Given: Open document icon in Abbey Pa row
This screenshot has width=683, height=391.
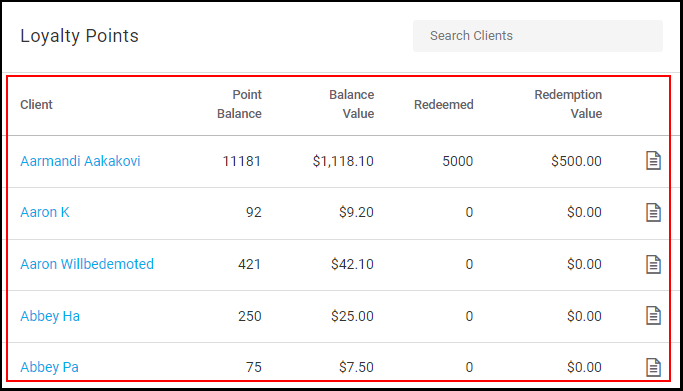Looking at the screenshot, I should (653, 367).
